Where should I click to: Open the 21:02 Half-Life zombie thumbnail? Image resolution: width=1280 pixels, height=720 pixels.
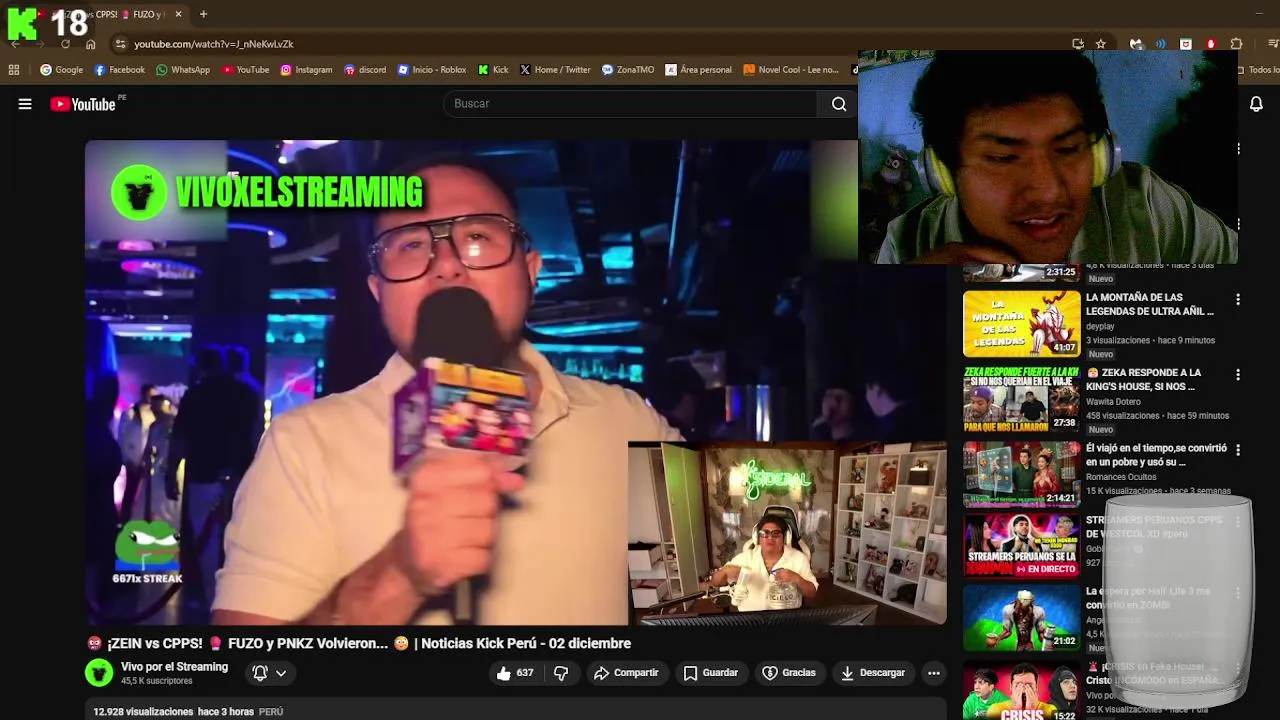point(1021,619)
